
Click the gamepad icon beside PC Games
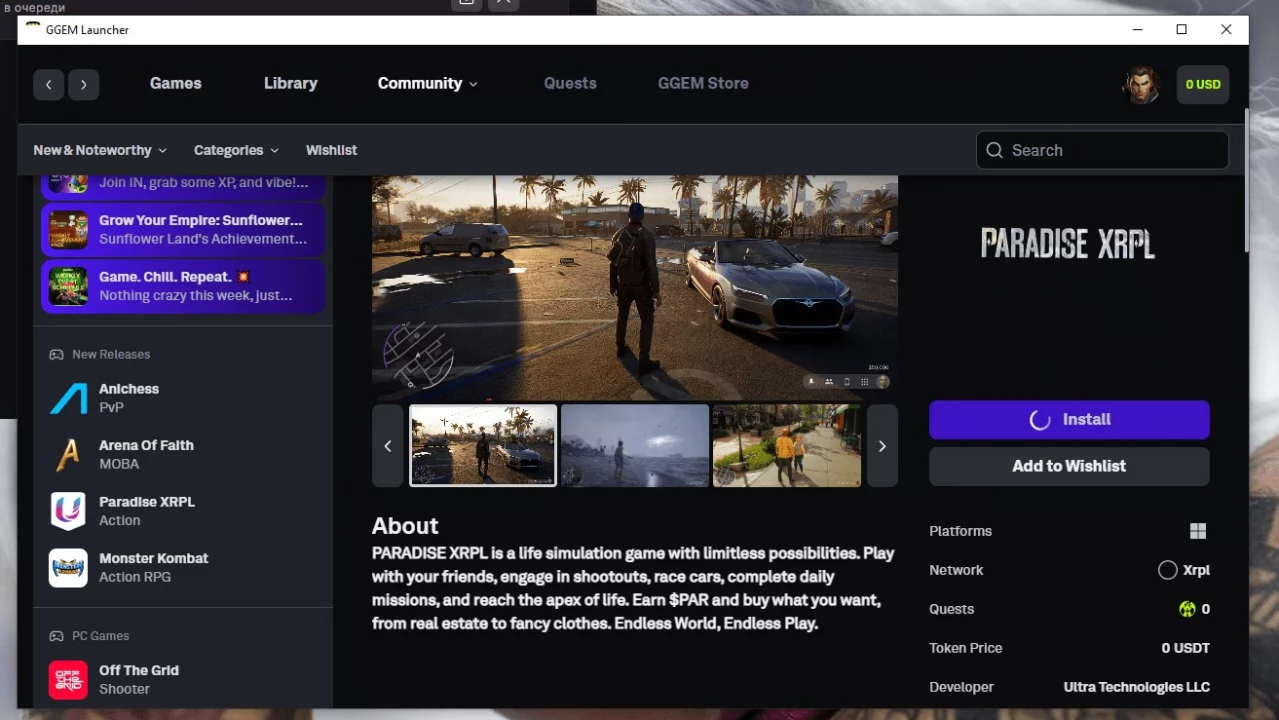click(56, 636)
